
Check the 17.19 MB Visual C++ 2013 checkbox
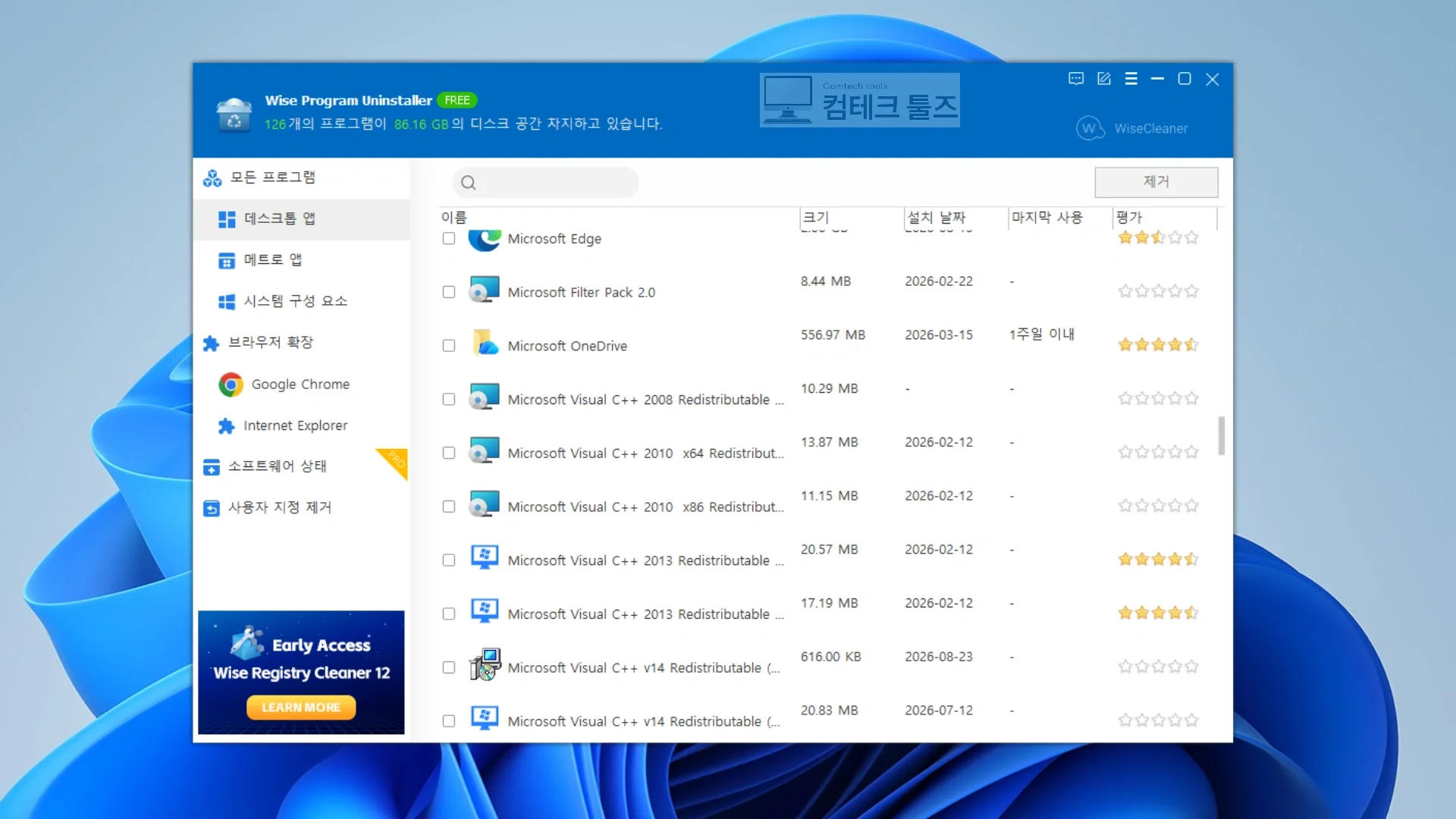point(449,613)
